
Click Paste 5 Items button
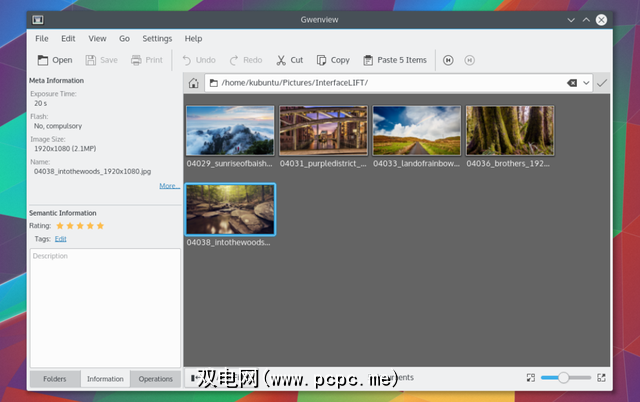pyautogui.click(x=395, y=60)
